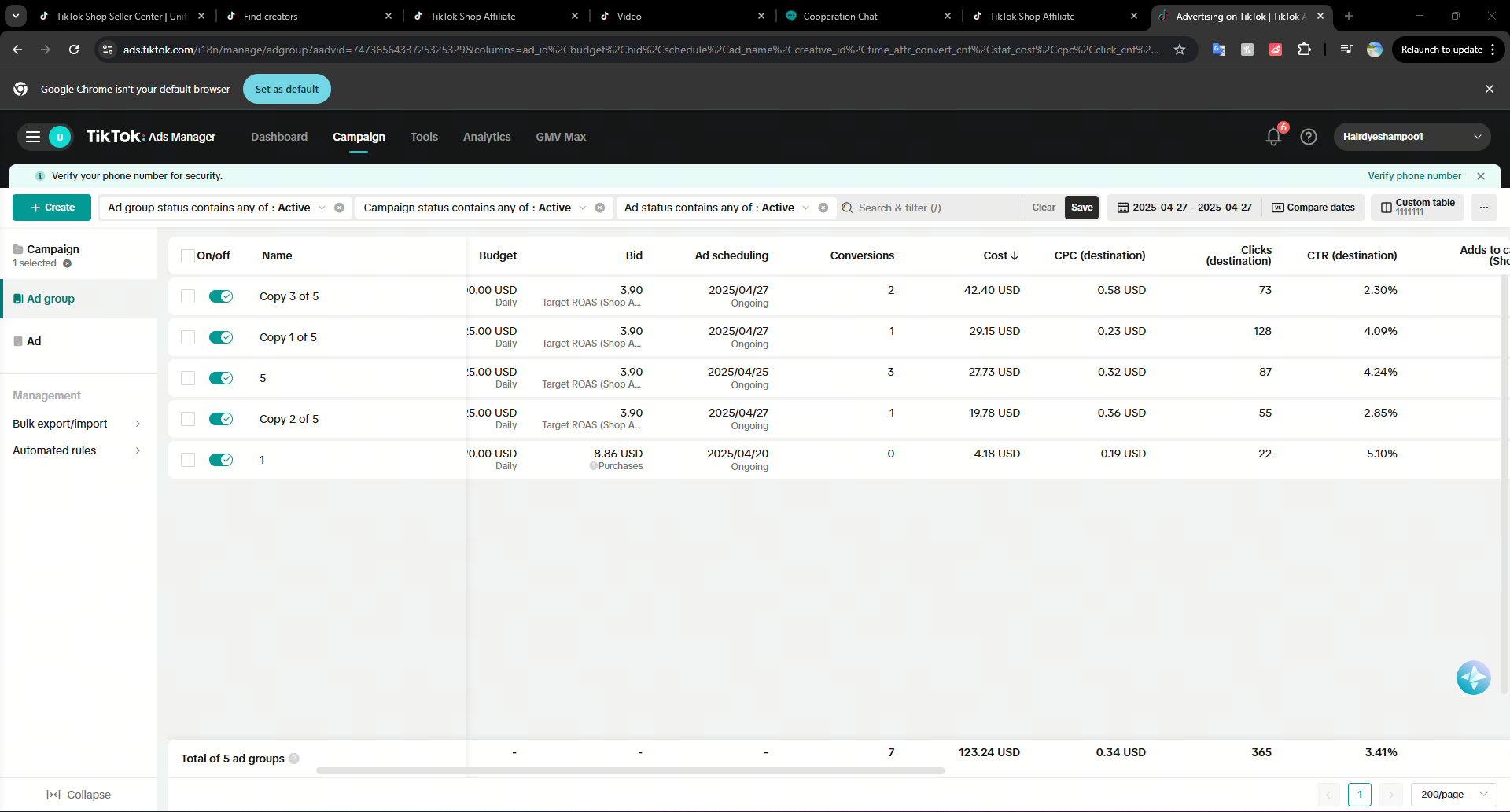
Task: Click the TikTok Ads Manager logo
Action: [150, 137]
